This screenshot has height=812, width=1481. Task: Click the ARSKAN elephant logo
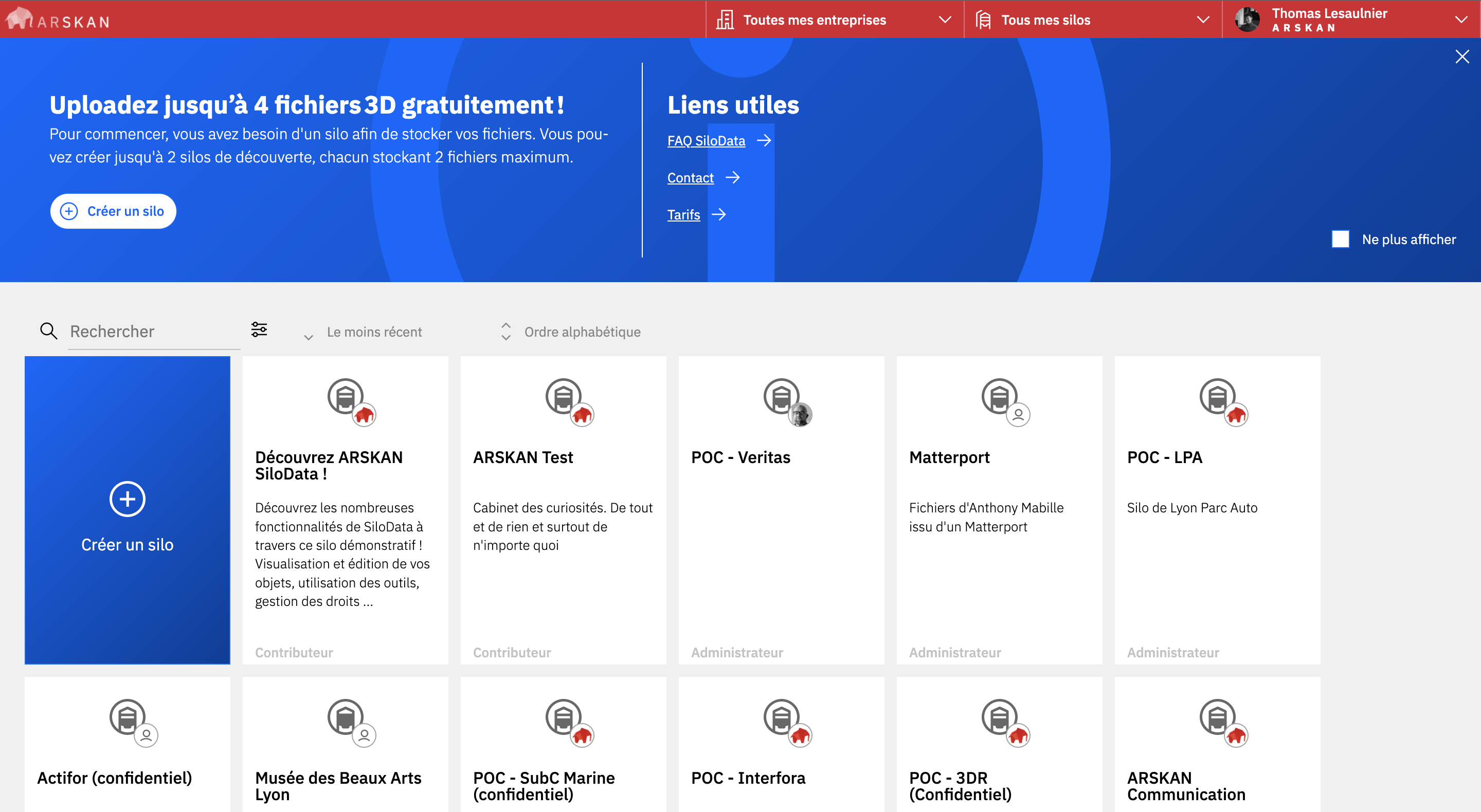pyautogui.click(x=19, y=19)
